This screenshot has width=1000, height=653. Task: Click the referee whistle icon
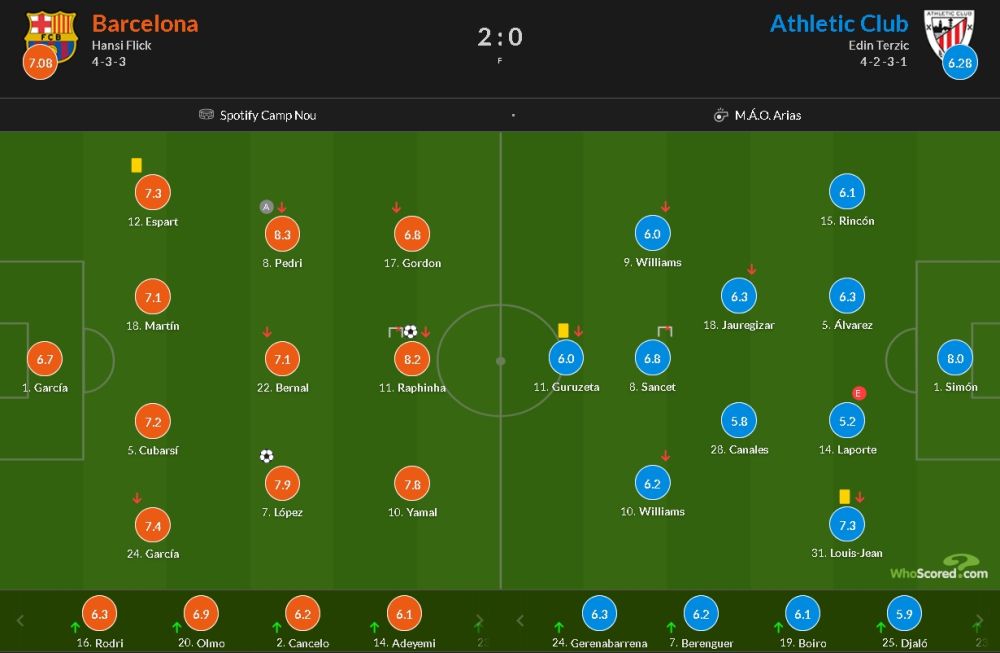[x=721, y=115]
